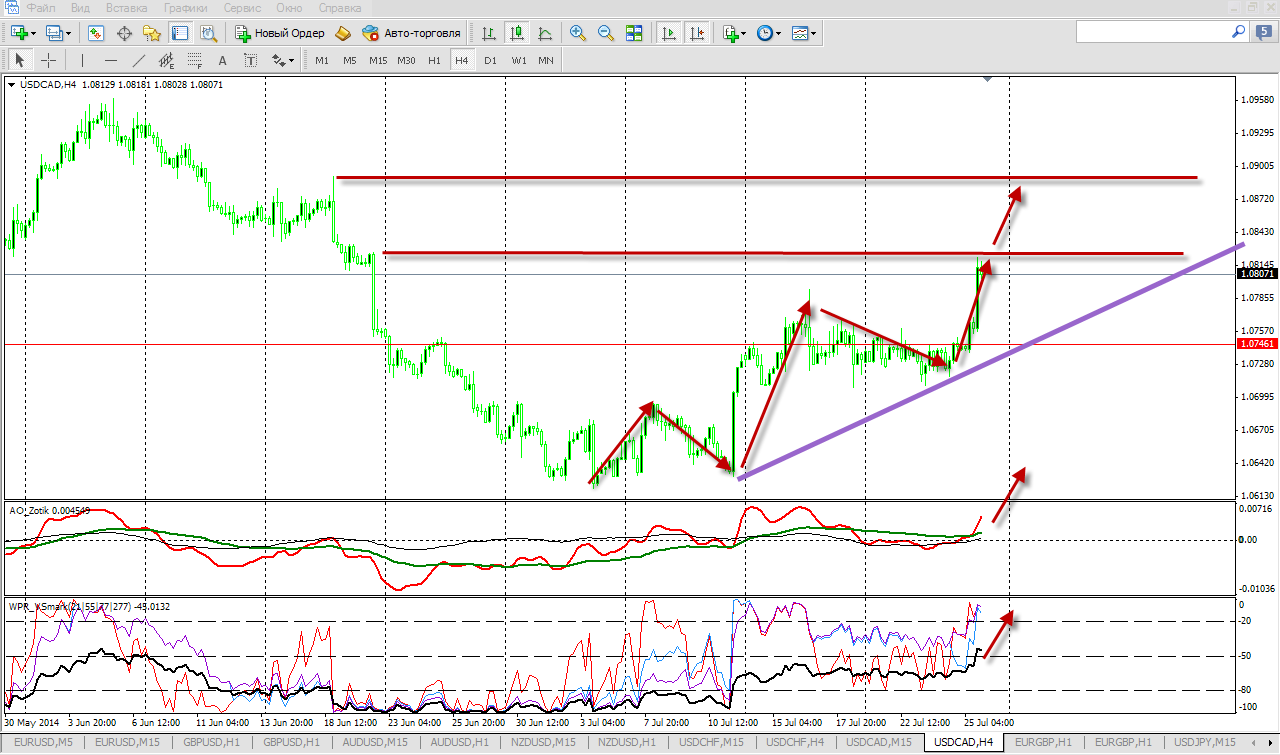Click the search input field
1280x755 pixels.
click(1150, 32)
